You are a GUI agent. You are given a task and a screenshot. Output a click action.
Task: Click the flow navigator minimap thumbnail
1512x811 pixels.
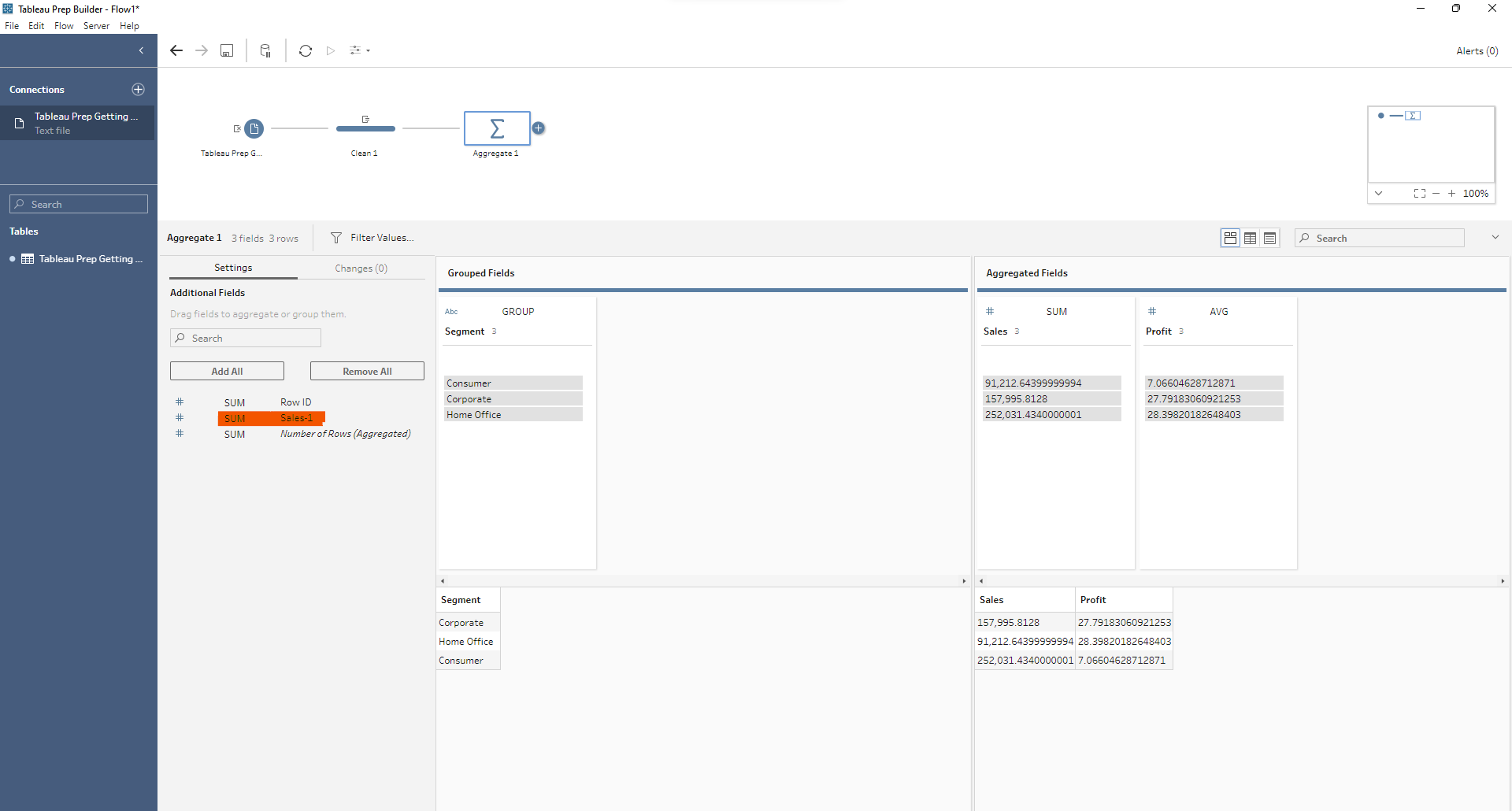pos(1431,145)
